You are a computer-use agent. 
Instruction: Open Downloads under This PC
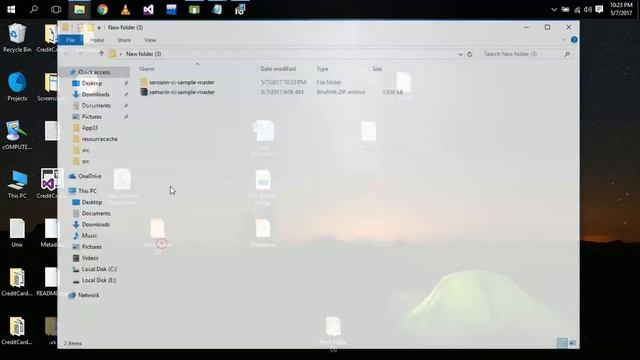pos(96,224)
